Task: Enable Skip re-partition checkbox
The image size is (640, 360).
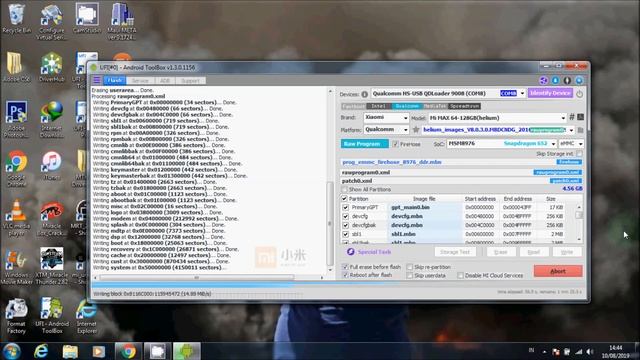Action: tap(409, 267)
